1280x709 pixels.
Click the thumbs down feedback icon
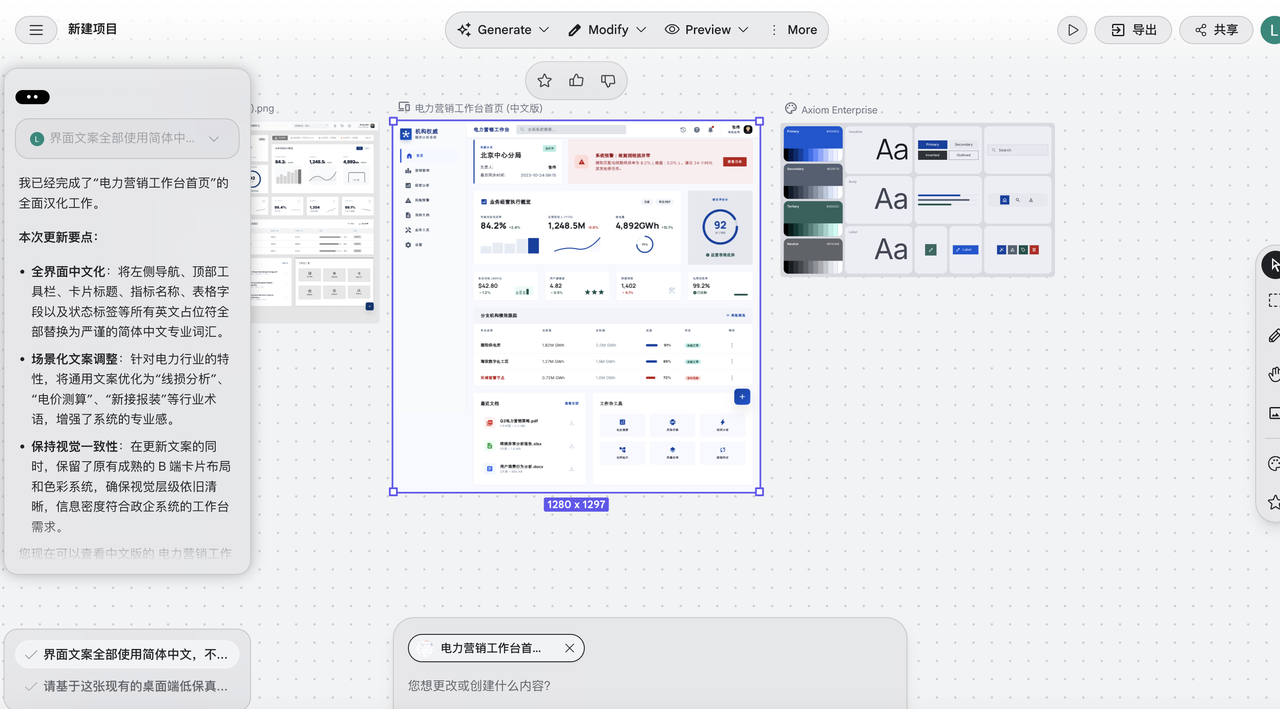608,81
